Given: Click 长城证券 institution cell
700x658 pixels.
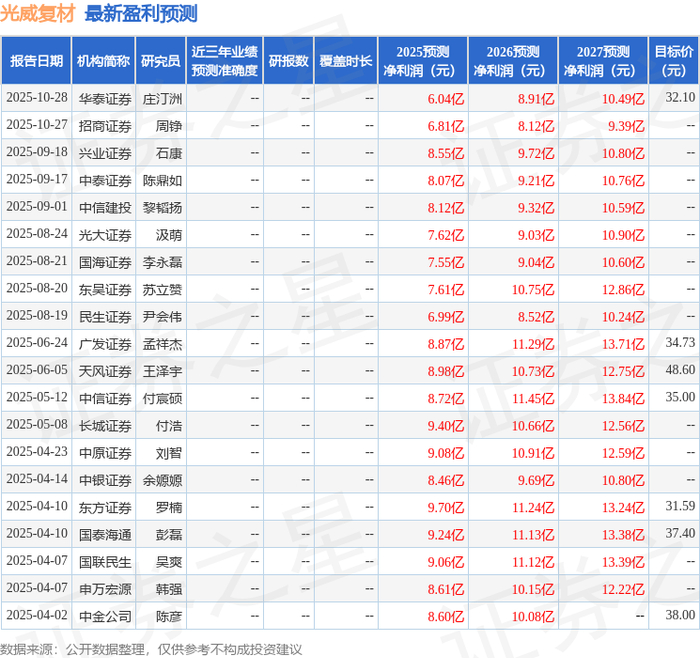Looking at the screenshot, I should 105,426.
